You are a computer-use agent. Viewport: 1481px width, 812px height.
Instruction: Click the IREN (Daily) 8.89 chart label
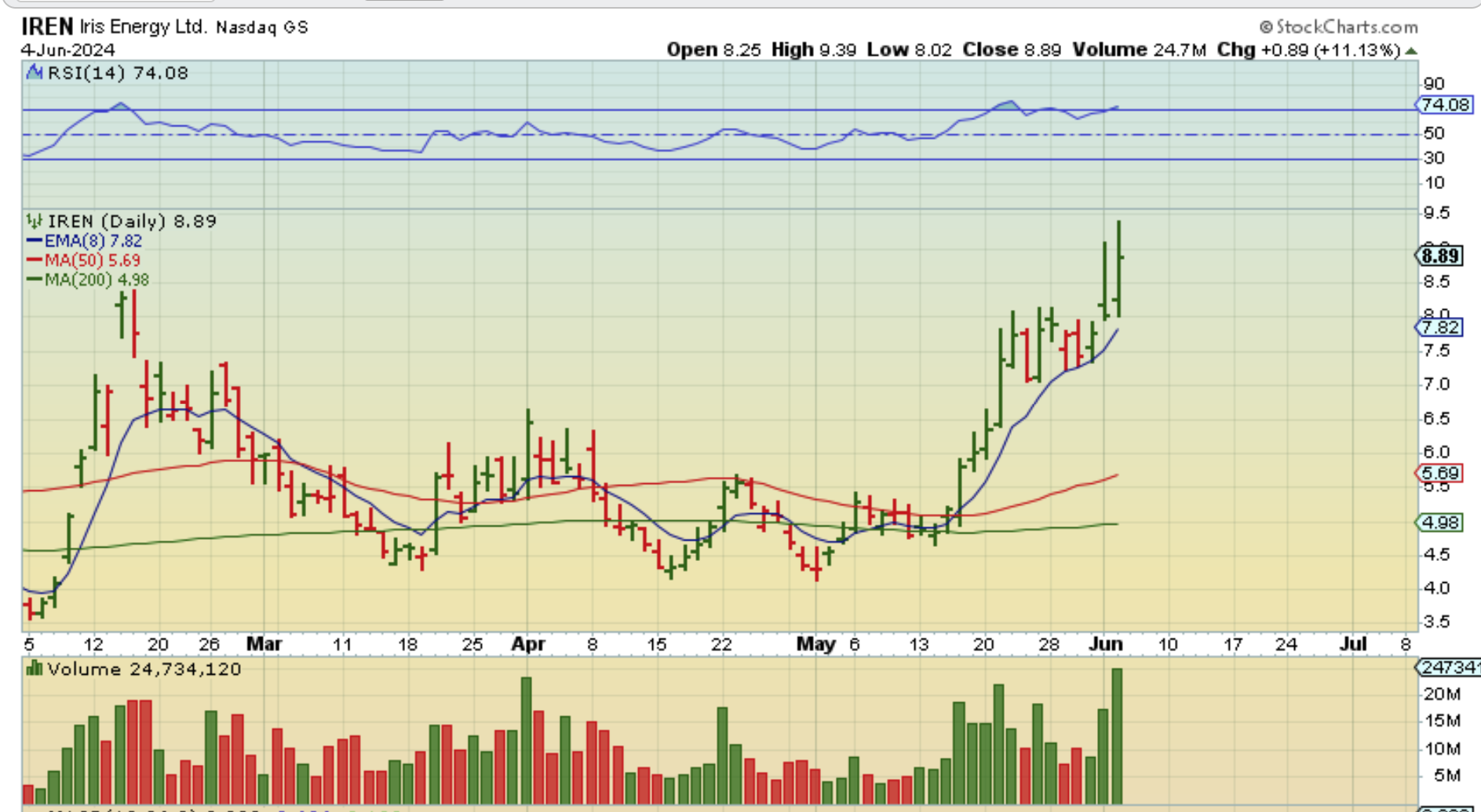(x=132, y=221)
